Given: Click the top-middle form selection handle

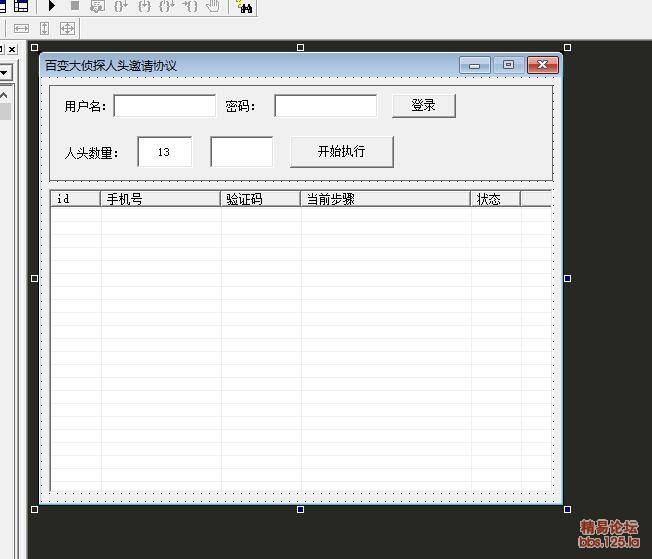Looking at the screenshot, I should 301,47.
